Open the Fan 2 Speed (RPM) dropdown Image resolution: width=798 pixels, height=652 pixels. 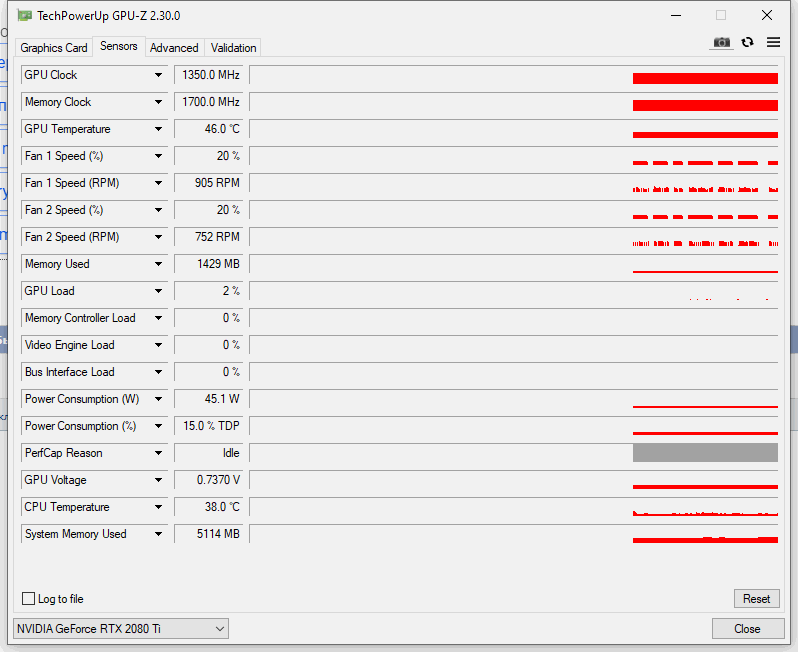158,237
